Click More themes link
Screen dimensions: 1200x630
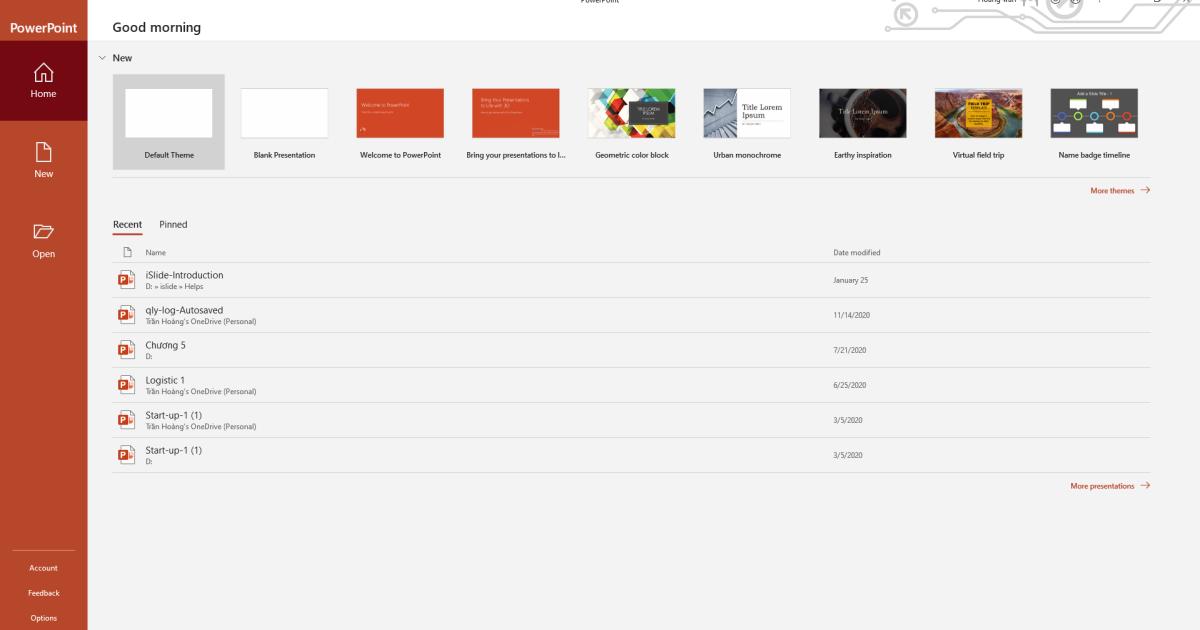pyautogui.click(x=1120, y=190)
